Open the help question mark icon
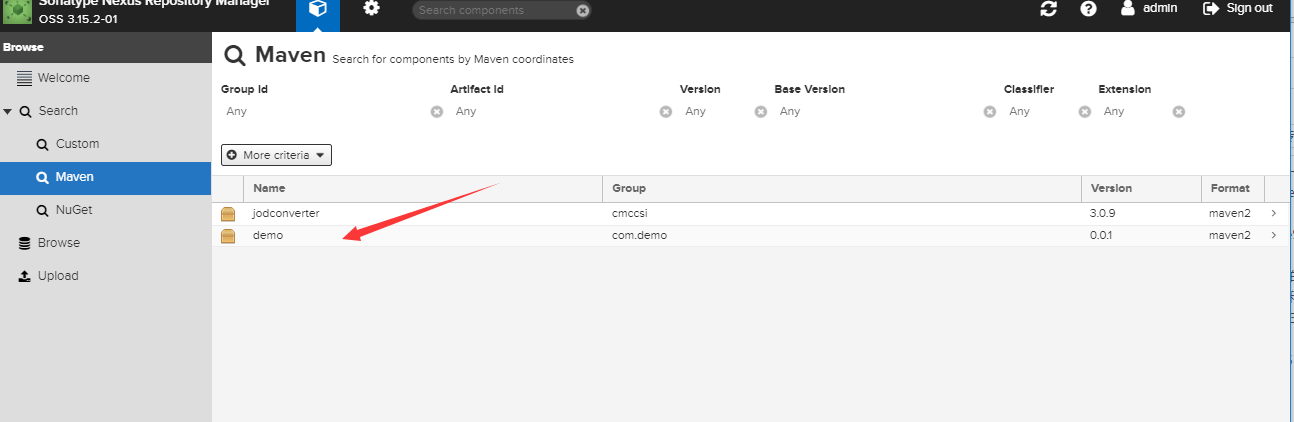The width and height of the screenshot is (1294, 422). tap(1089, 9)
